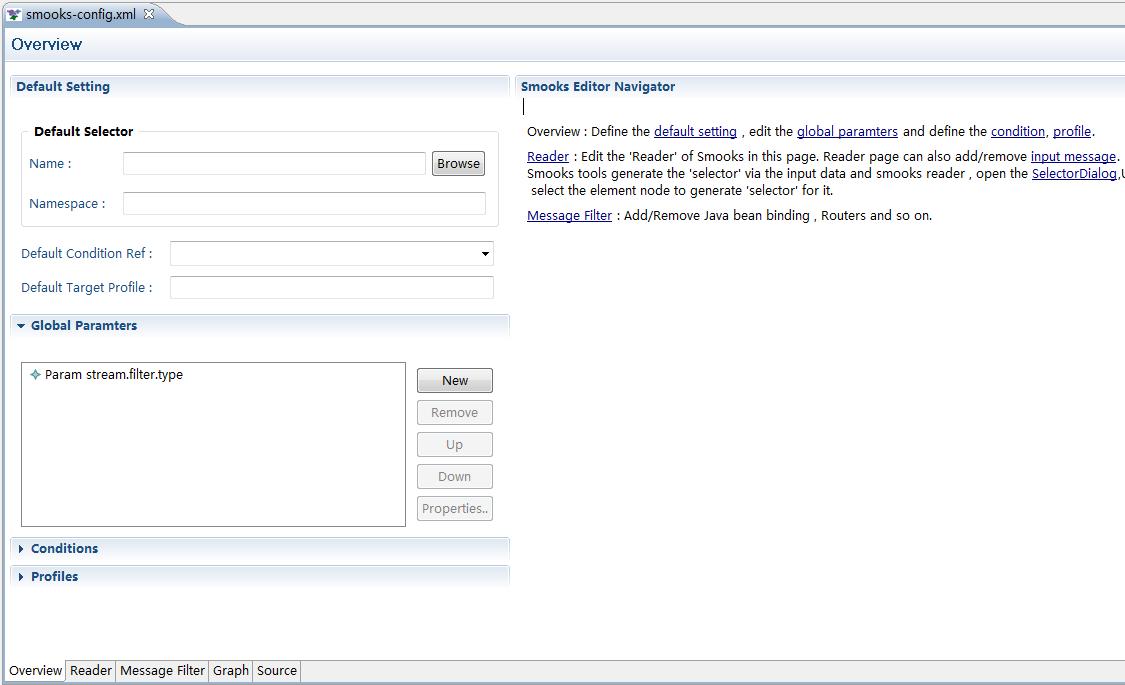
Task: Expand the Conditions section
Action: (21, 549)
